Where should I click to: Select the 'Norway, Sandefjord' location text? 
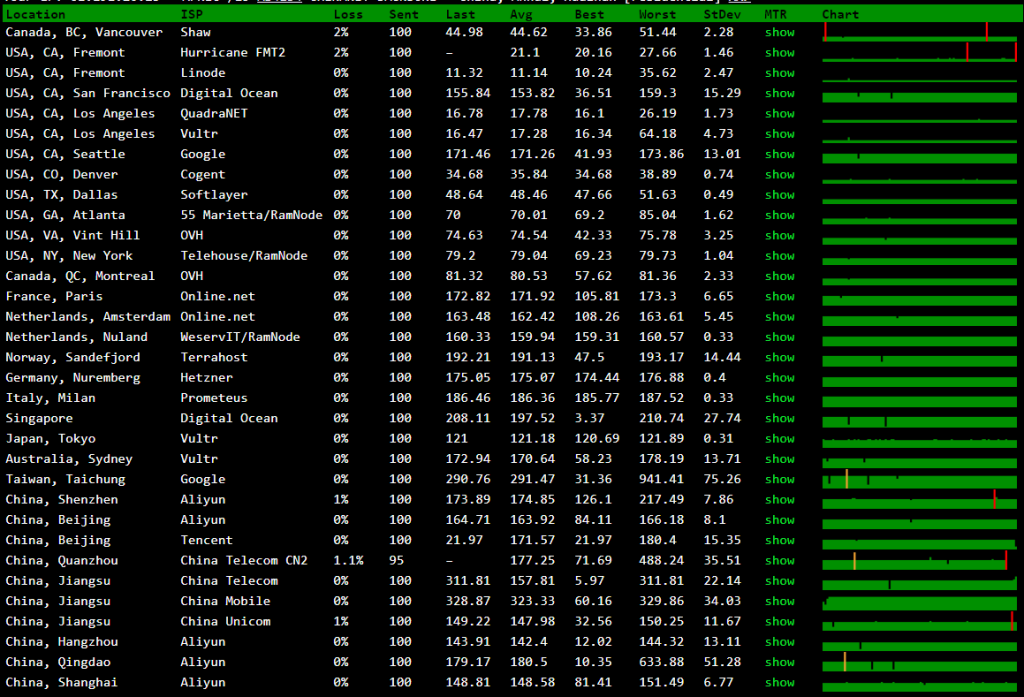point(72,357)
